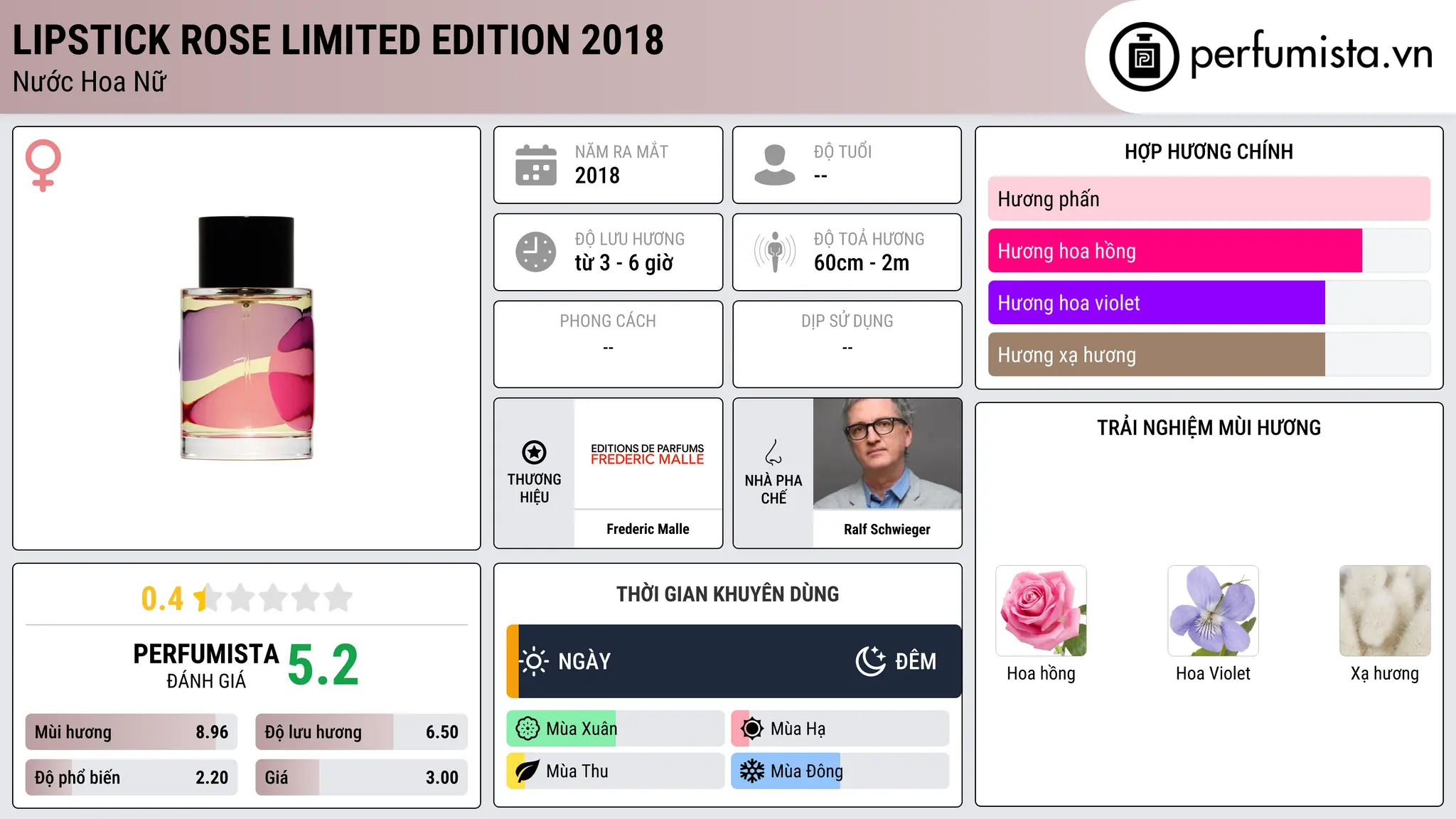The width and height of the screenshot is (1456, 819).
Task: Click the Hương hoa violet accord bar
Action: [x=1209, y=303]
